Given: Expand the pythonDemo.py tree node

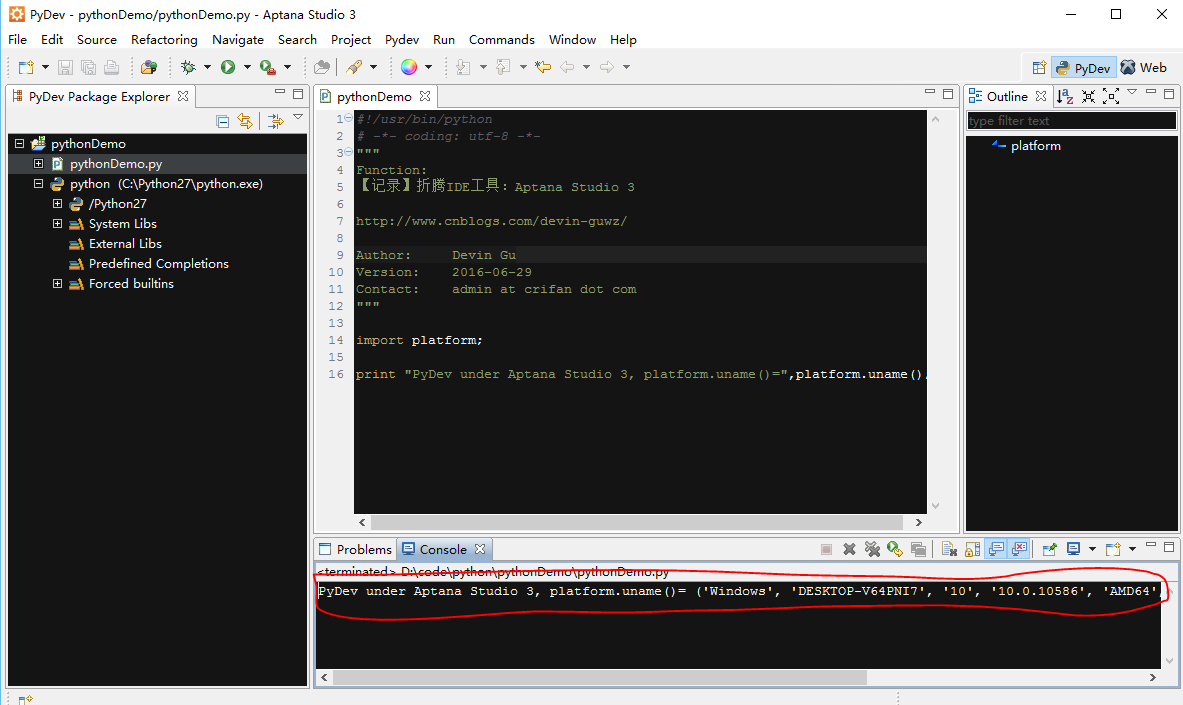Looking at the screenshot, I should click(x=38, y=163).
